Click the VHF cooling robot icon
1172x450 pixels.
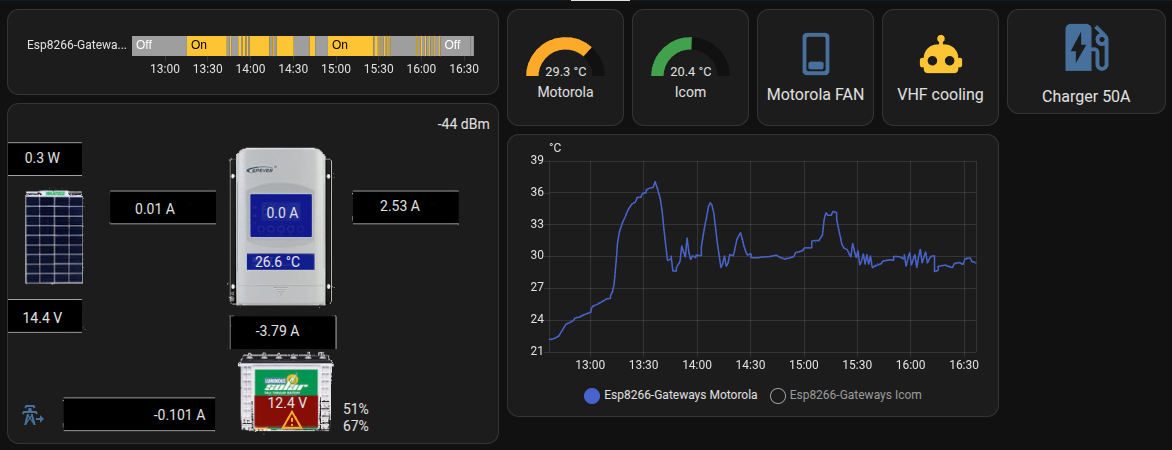point(940,56)
